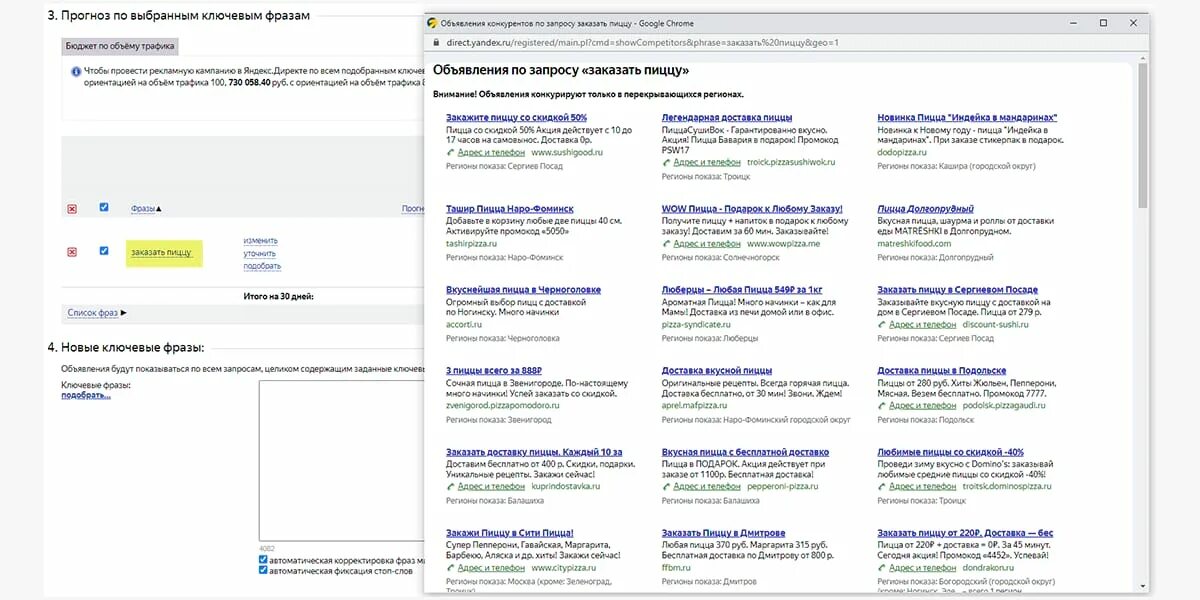This screenshot has width=1200, height=600.
Task: Click the blue info icon beside the budget notice
Action: click(75, 72)
